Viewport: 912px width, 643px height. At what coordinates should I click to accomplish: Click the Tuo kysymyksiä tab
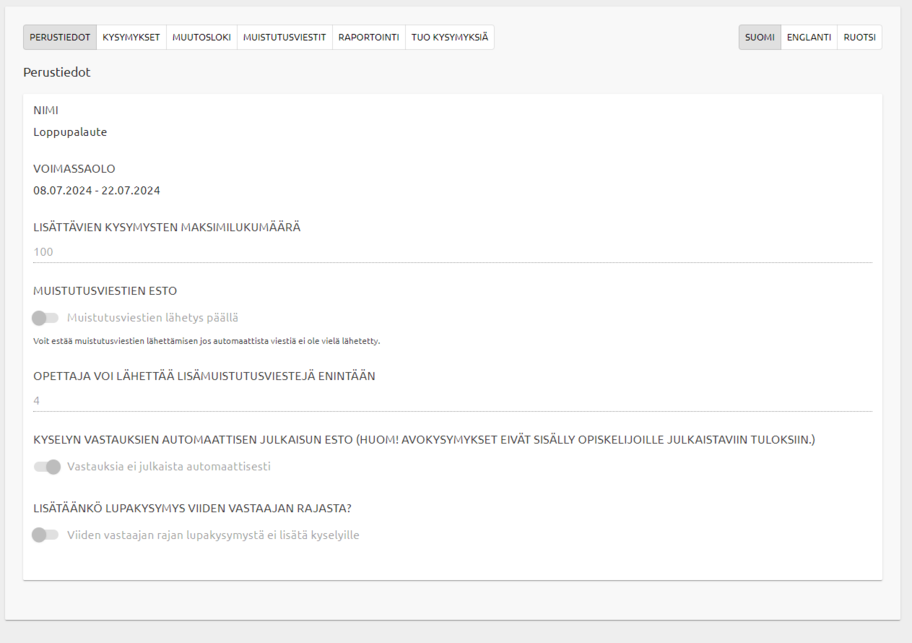click(450, 38)
